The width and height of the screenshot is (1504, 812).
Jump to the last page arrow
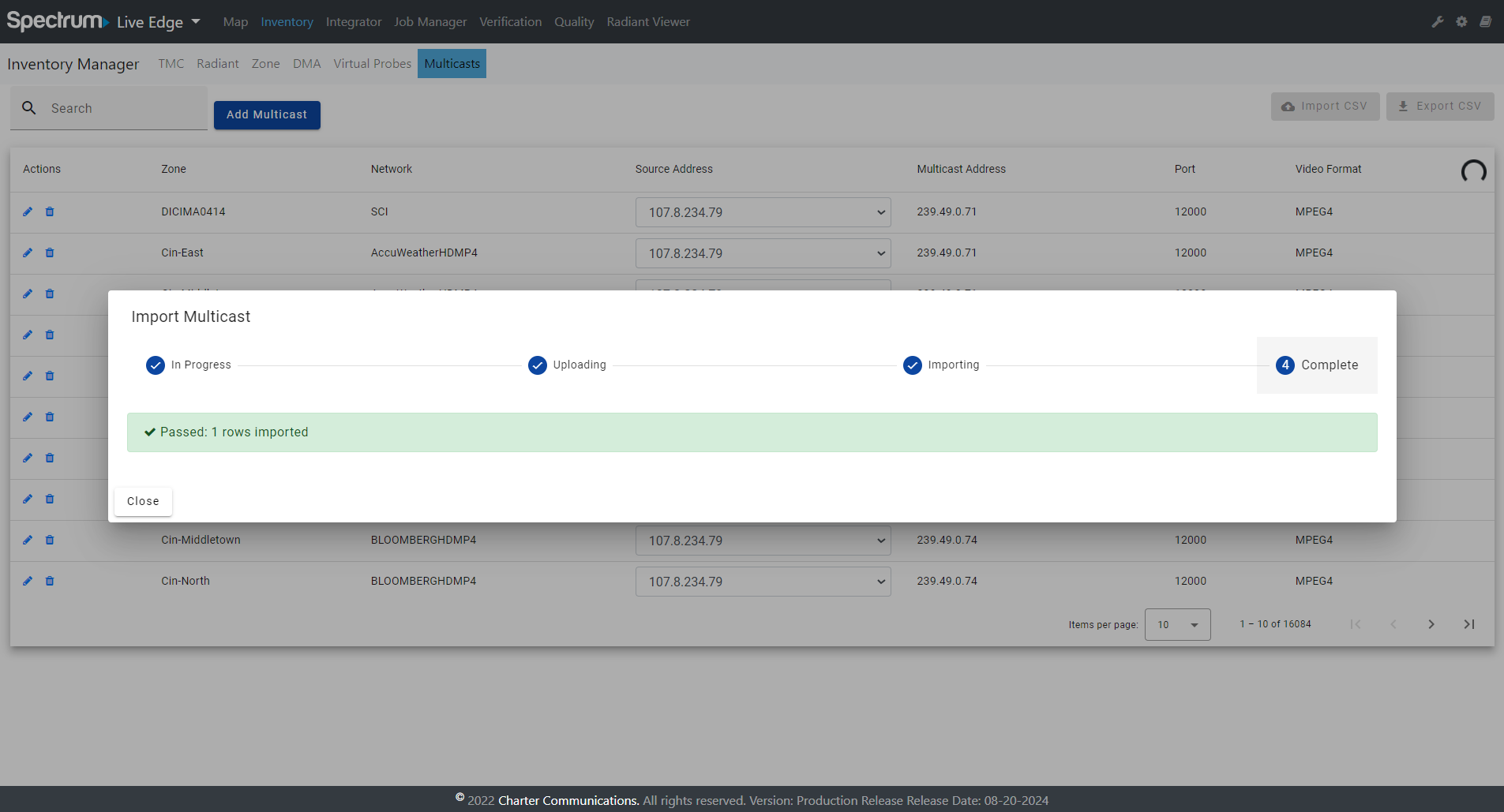(1469, 624)
